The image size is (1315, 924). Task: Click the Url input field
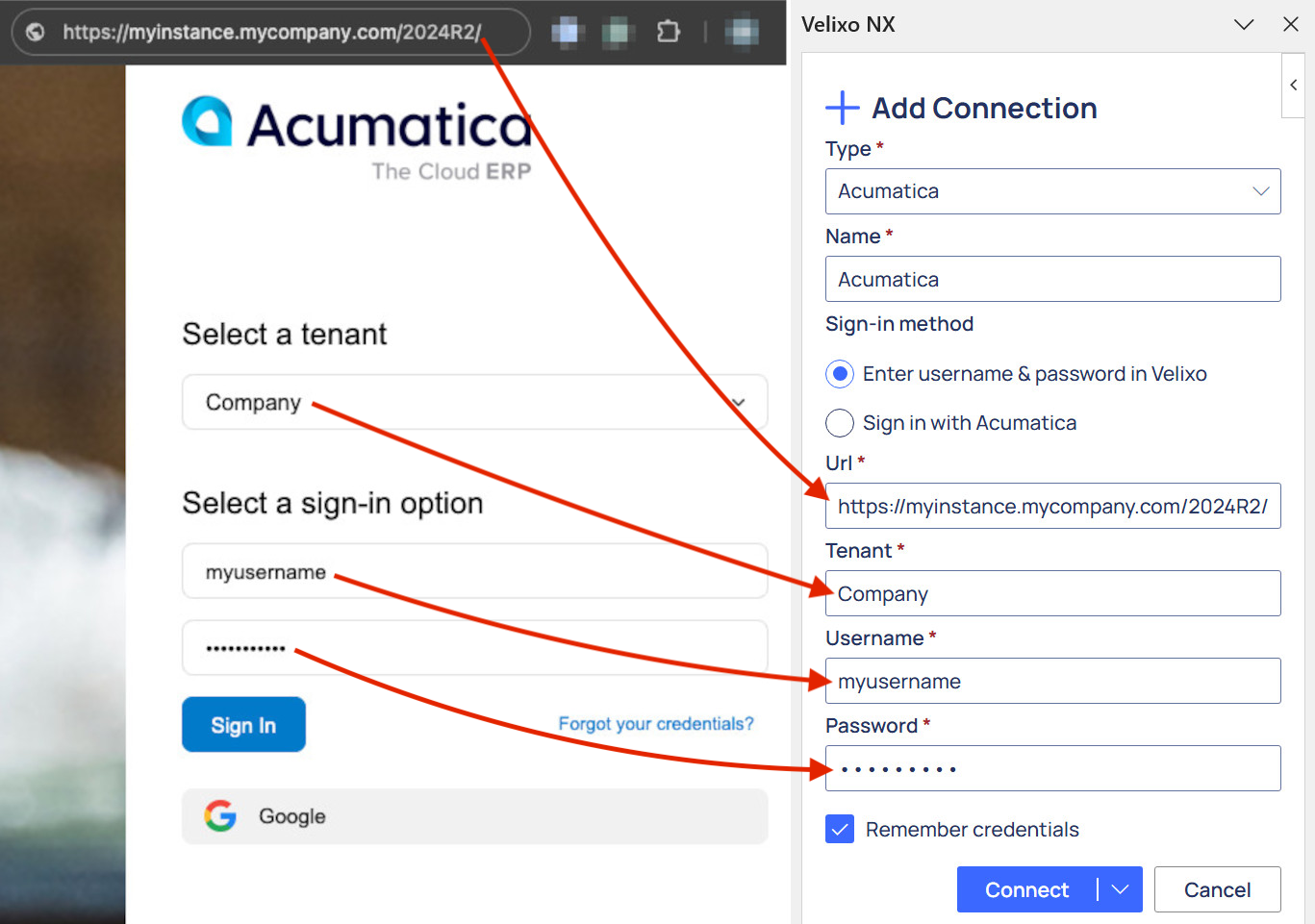click(1052, 506)
